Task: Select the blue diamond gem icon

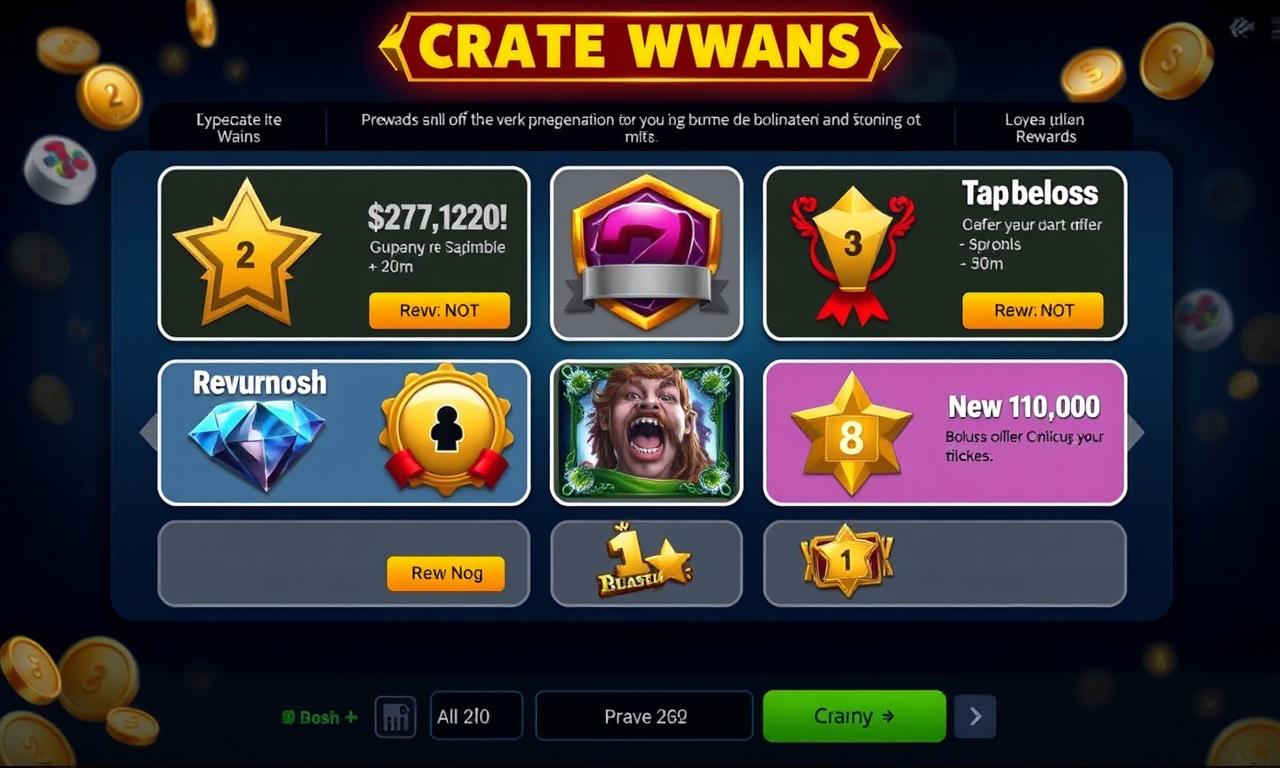Action: 257,443
